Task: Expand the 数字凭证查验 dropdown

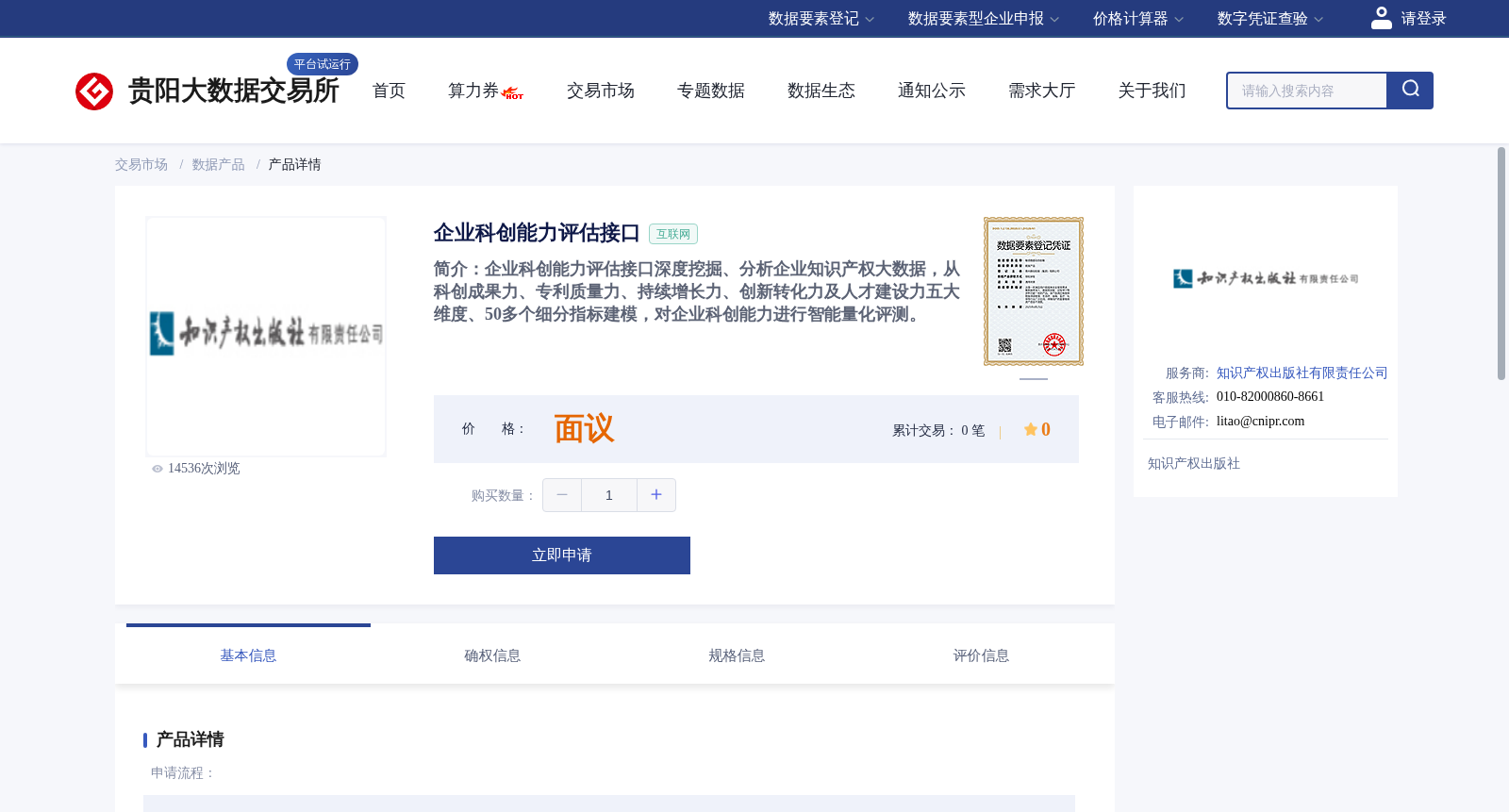Action: (x=1269, y=19)
